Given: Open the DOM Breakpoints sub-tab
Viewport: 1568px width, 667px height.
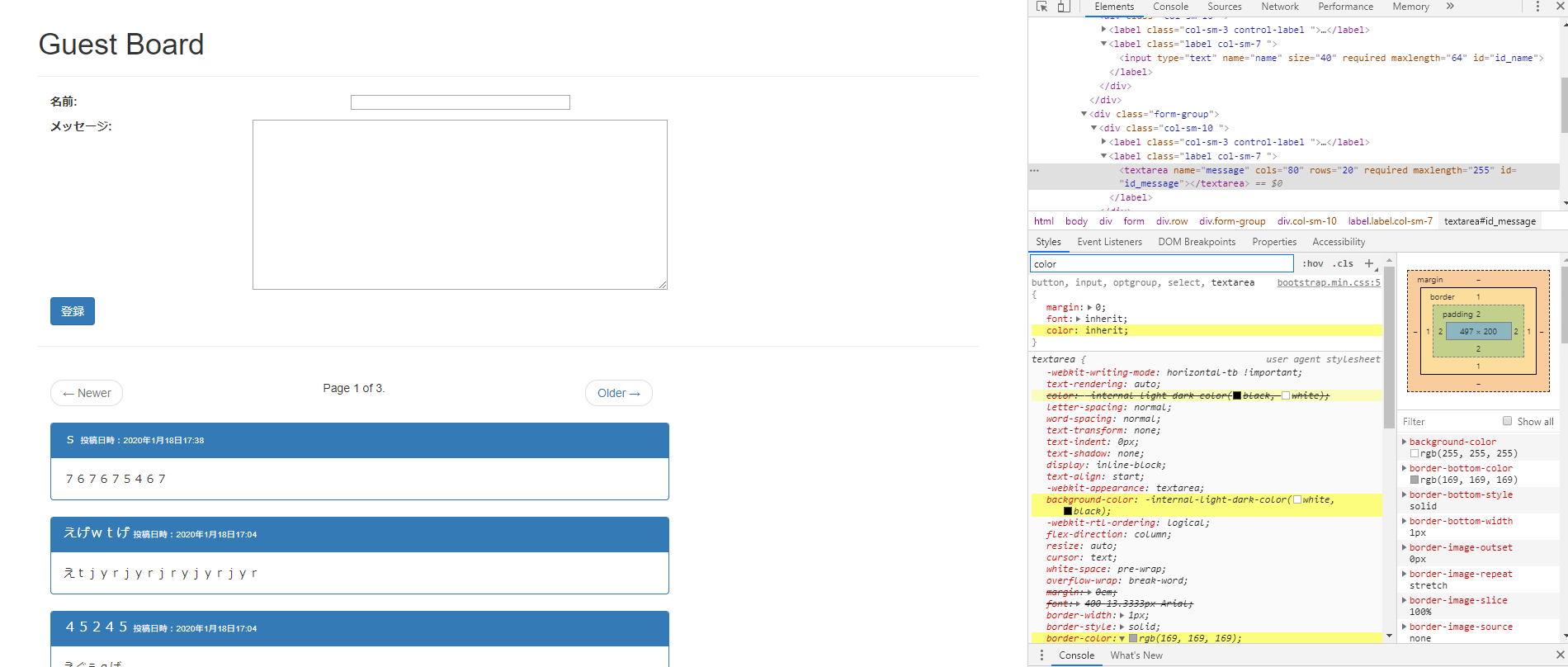Looking at the screenshot, I should [1197, 242].
